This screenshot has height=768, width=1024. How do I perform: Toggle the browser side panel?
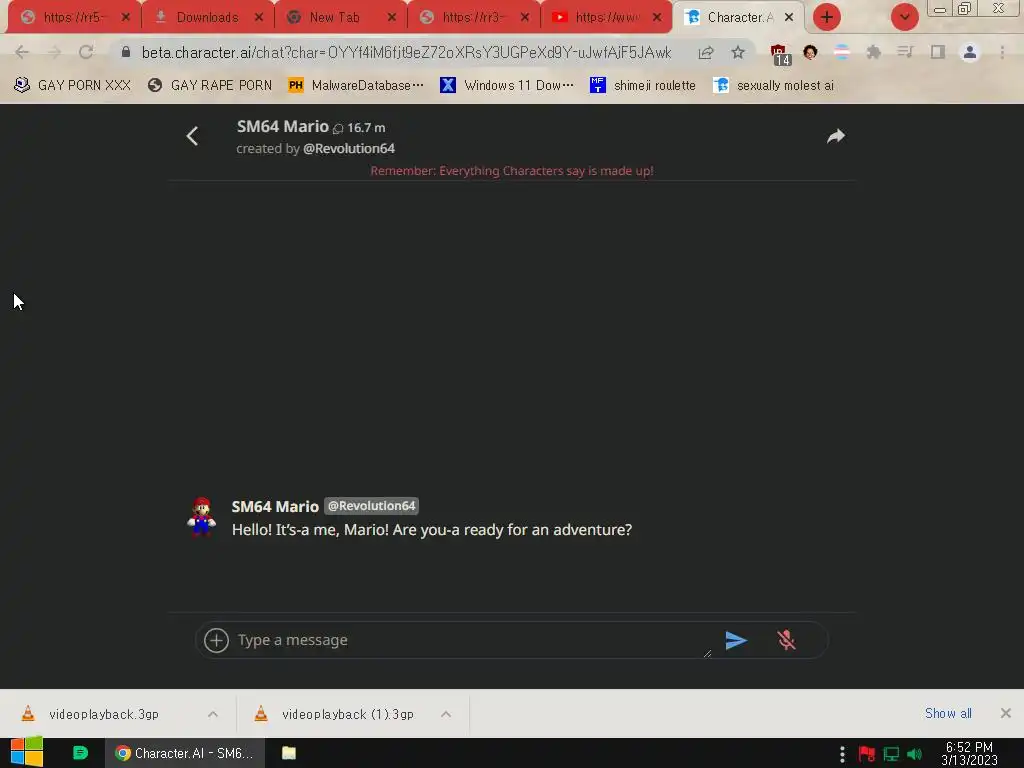[938, 52]
